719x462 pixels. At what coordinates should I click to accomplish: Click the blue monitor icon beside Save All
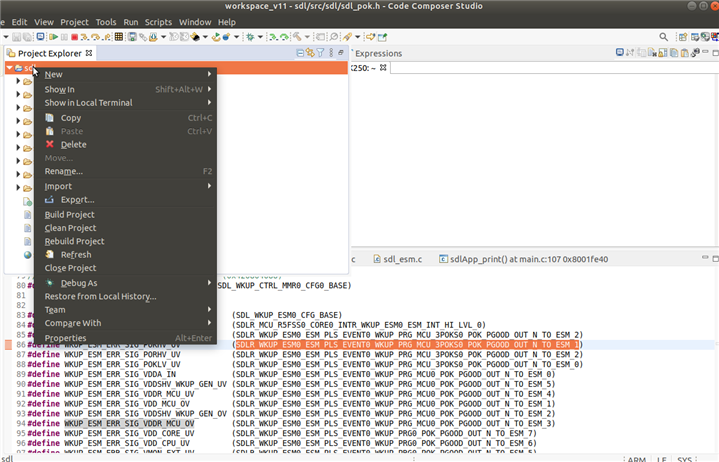tap(40, 37)
